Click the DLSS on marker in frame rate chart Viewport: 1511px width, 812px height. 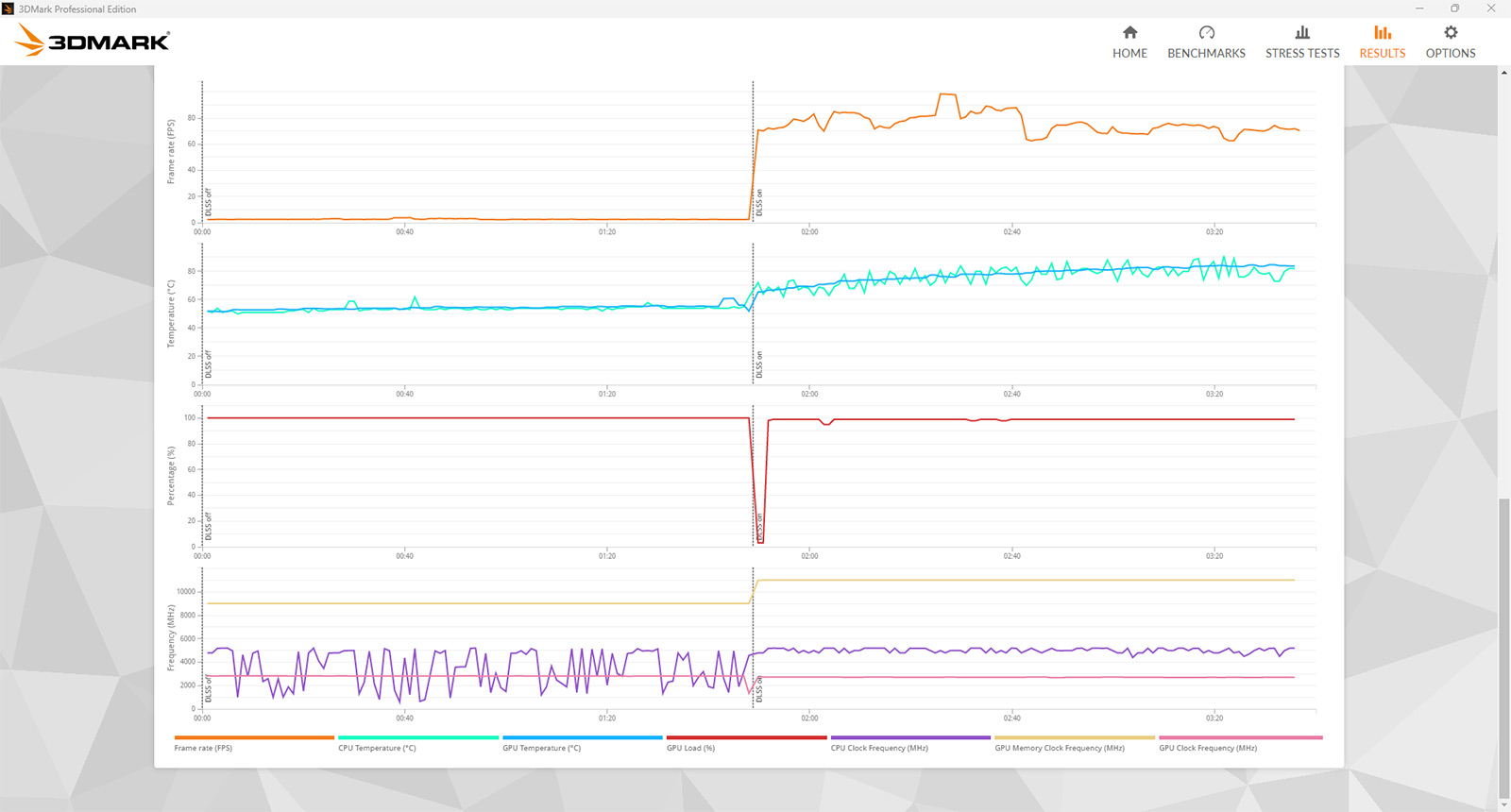pyautogui.click(x=758, y=203)
